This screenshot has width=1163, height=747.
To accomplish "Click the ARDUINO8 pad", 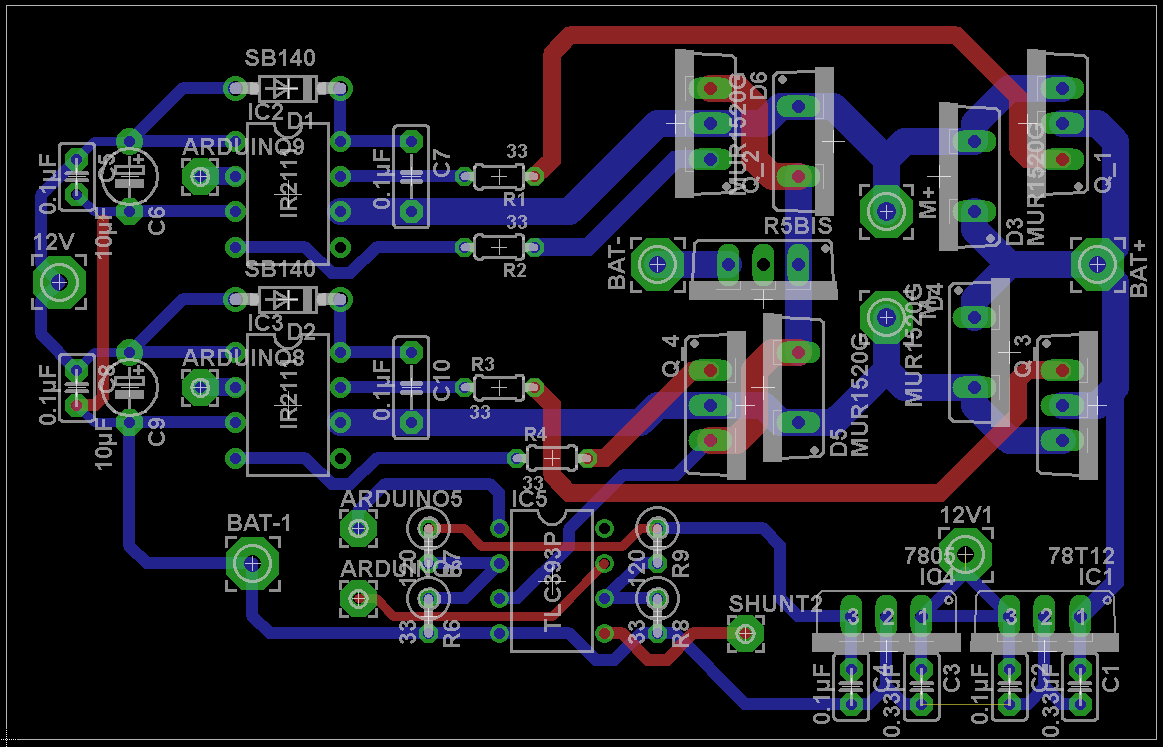I will tap(200, 386).
